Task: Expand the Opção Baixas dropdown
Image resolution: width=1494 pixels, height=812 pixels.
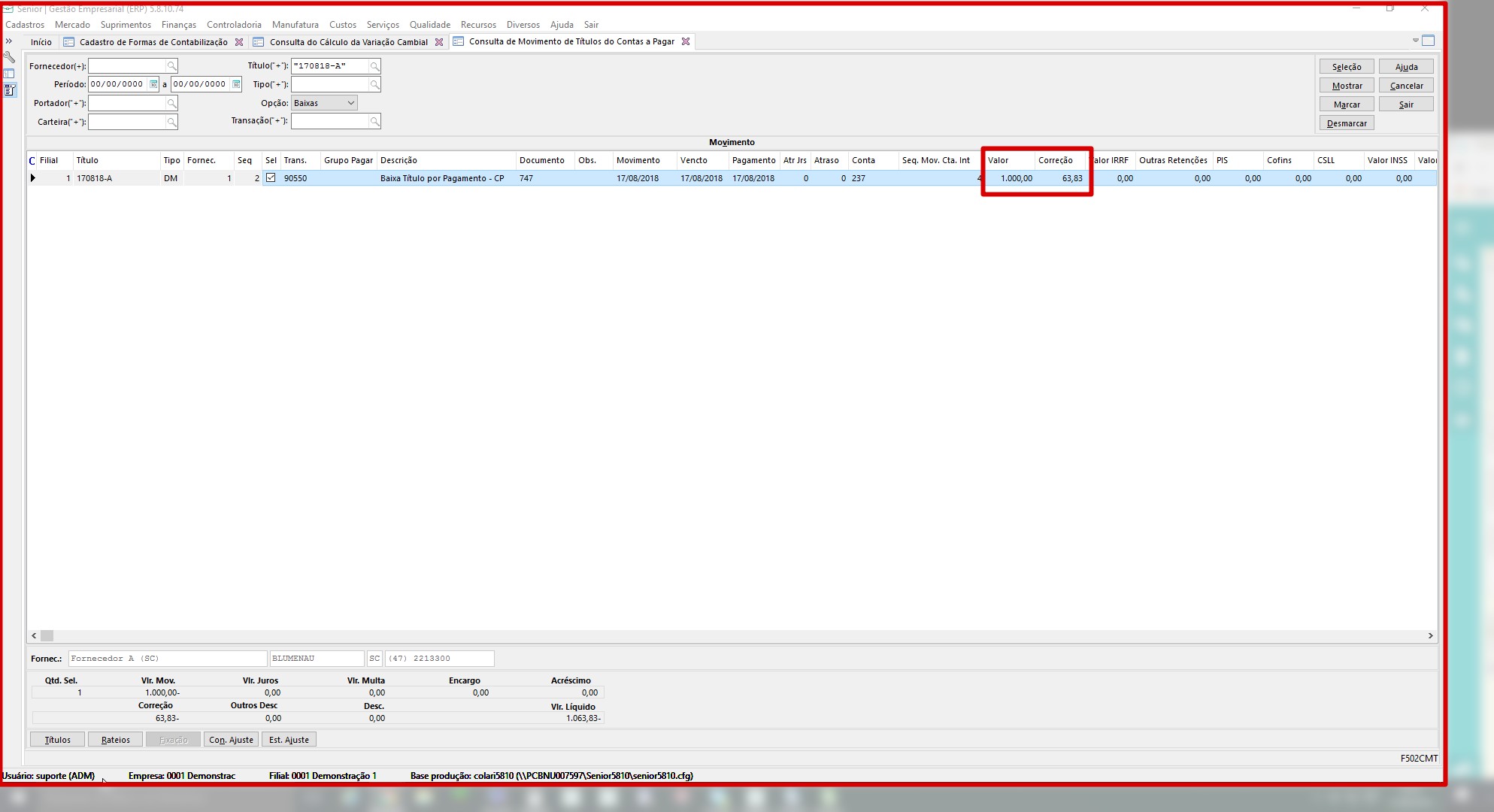Action: (x=350, y=103)
